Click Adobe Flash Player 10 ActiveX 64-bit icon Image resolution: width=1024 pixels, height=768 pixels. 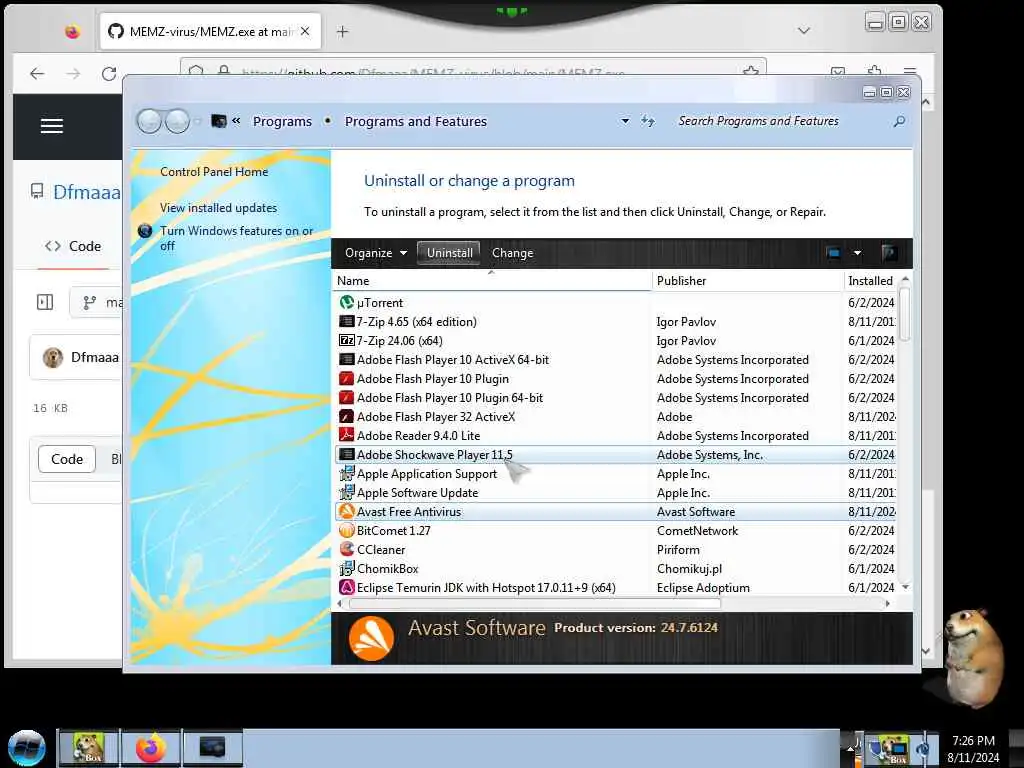click(347, 359)
